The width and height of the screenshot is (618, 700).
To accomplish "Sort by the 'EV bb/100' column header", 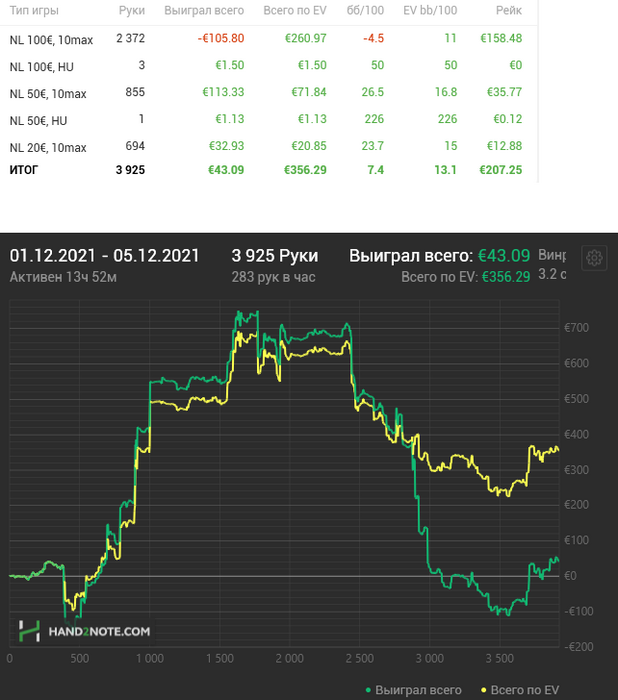I will coord(430,10).
